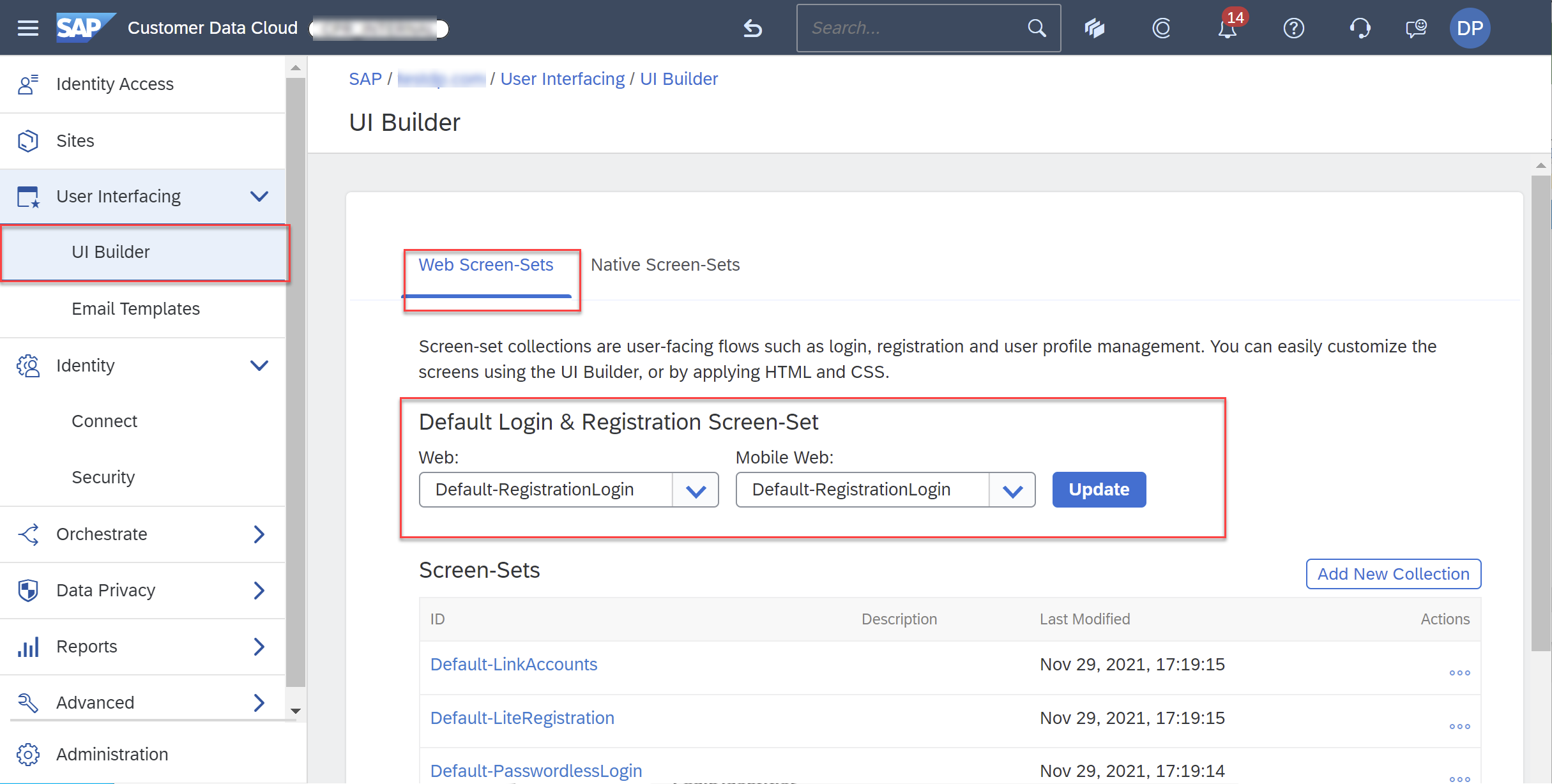1552x784 pixels.
Task: Click UI Builder breadcrumb link
Action: click(x=679, y=79)
